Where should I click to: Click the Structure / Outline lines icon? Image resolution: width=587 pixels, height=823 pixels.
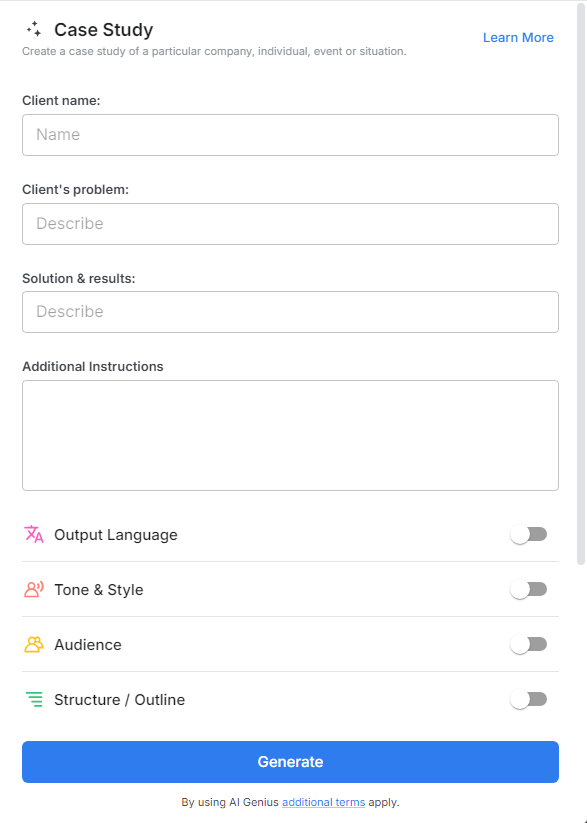tap(33, 699)
